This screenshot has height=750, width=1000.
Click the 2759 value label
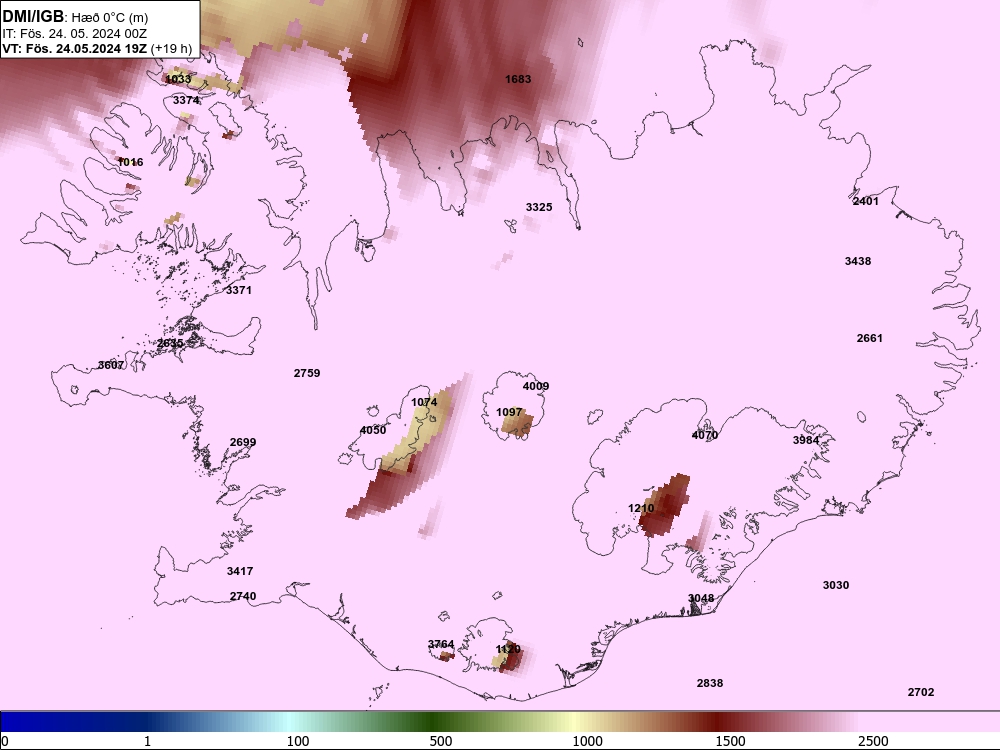pos(307,373)
